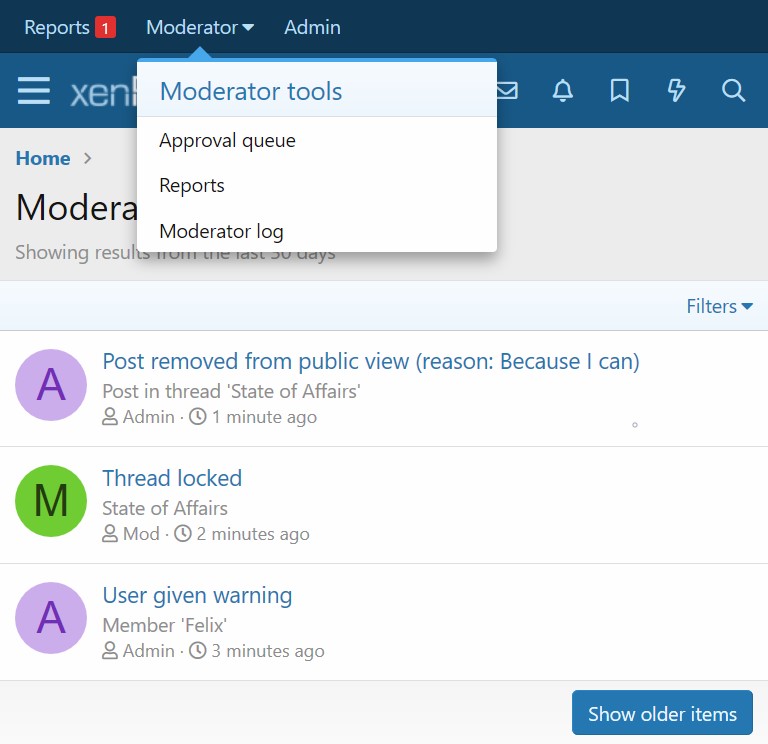Viewport: 768px width, 744px height.
Task: Open search with the magnifier icon
Action: pyautogui.click(x=733, y=92)
